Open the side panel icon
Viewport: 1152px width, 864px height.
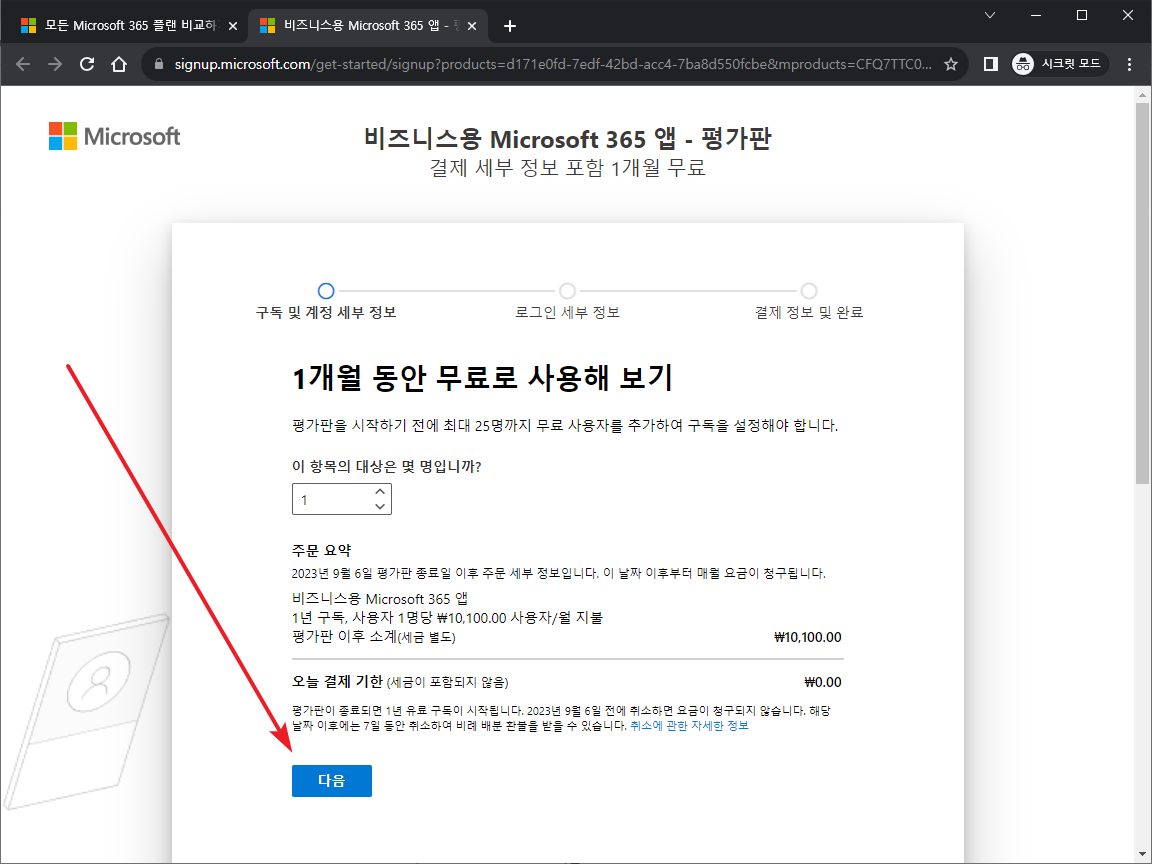click(x=990, y=64)
